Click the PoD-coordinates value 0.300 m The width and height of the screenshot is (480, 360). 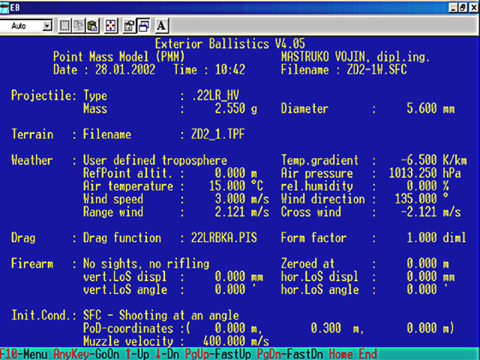[x=337, y=328]
